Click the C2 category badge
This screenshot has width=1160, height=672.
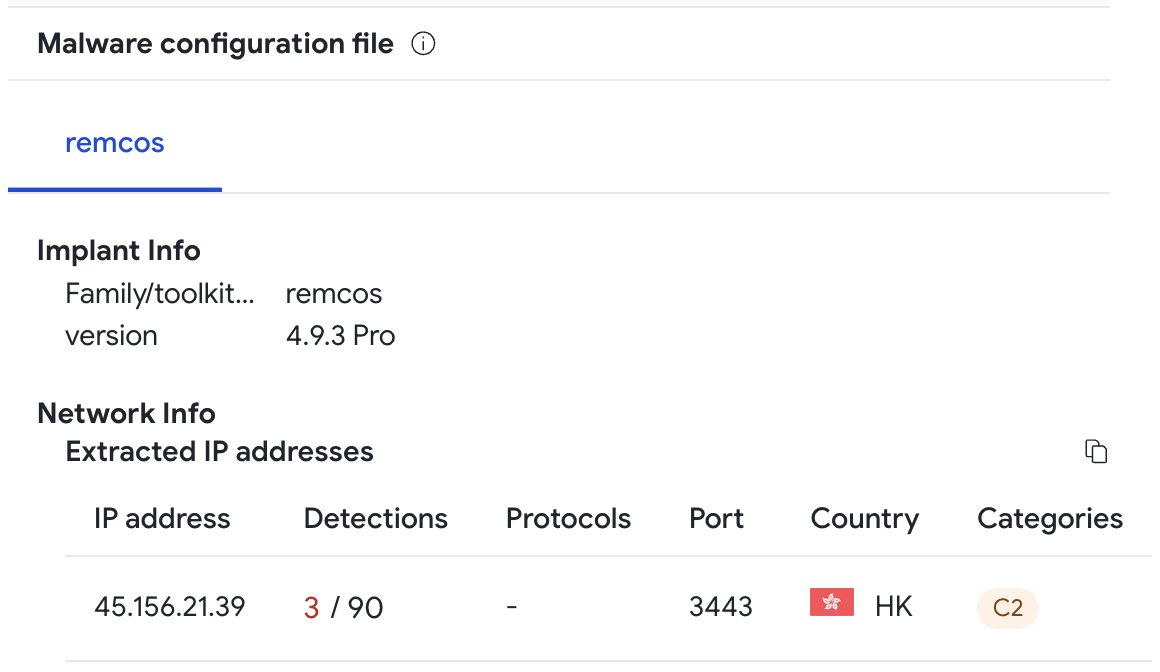coord(1008,608)
